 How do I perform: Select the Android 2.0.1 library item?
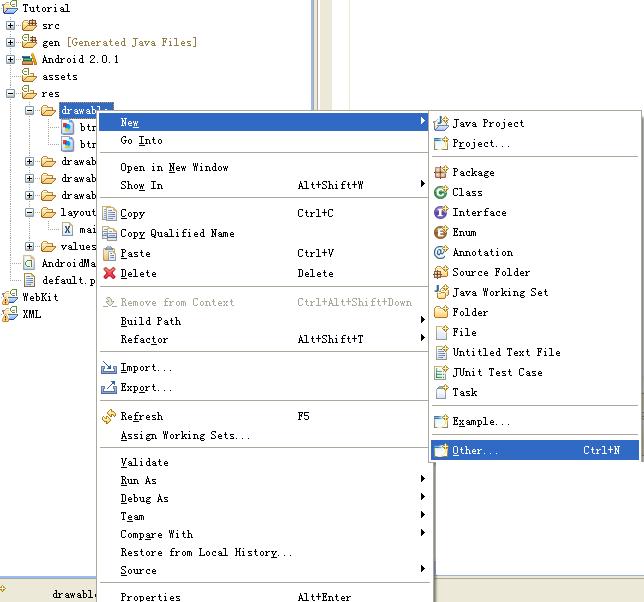pyautogui.click(x=79, y=59)
